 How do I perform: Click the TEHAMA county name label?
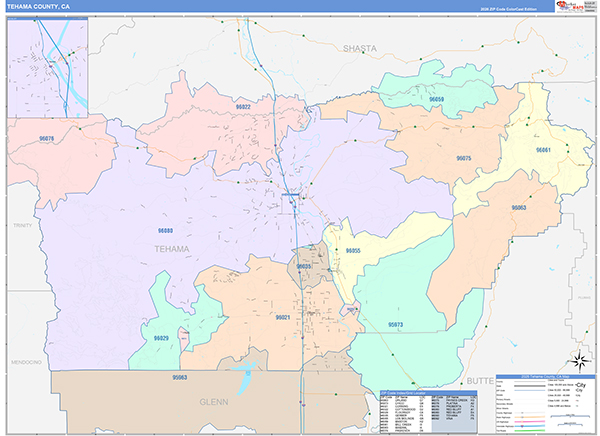click(171, 248)
